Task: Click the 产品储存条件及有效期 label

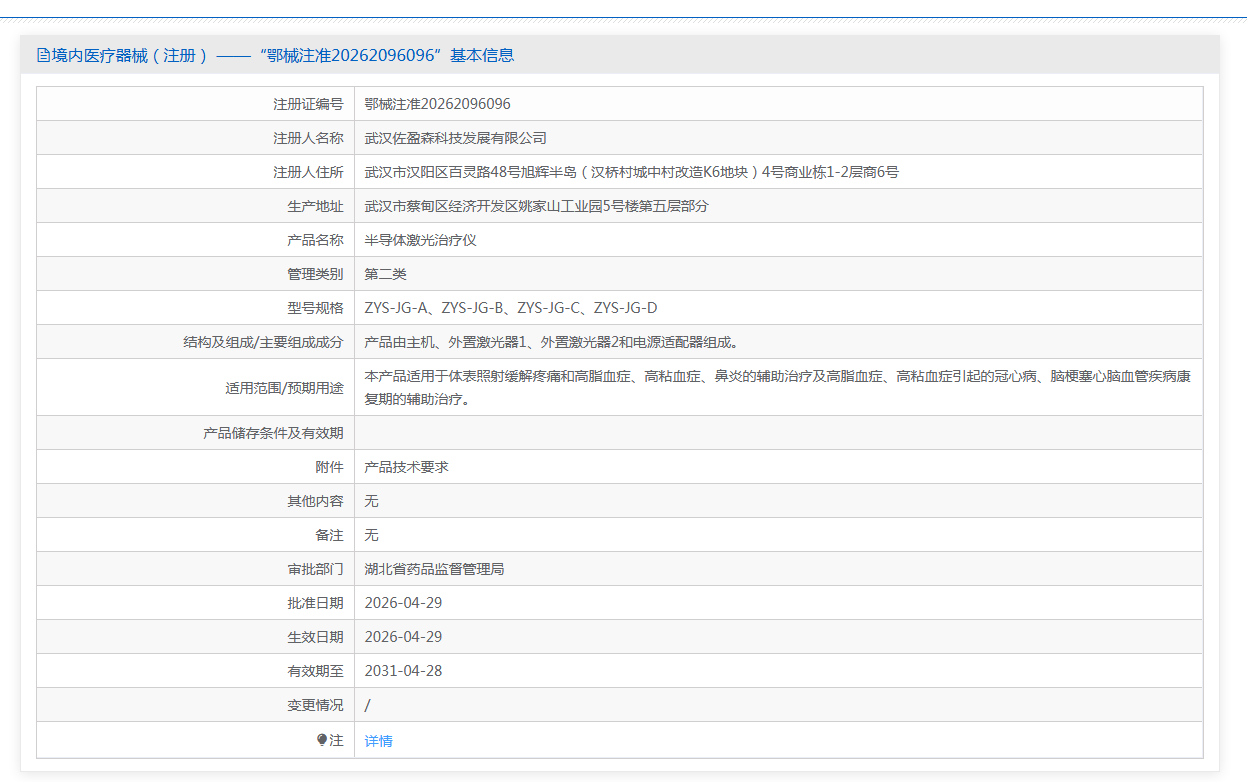Action: pos(273,433)
